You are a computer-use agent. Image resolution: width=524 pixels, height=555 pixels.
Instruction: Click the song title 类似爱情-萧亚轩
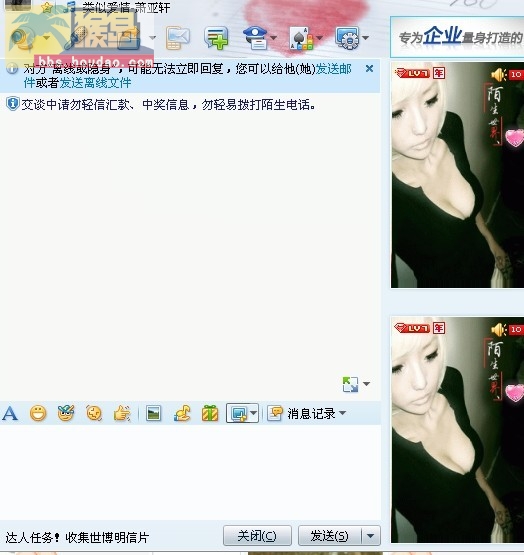tap(126, 7)
